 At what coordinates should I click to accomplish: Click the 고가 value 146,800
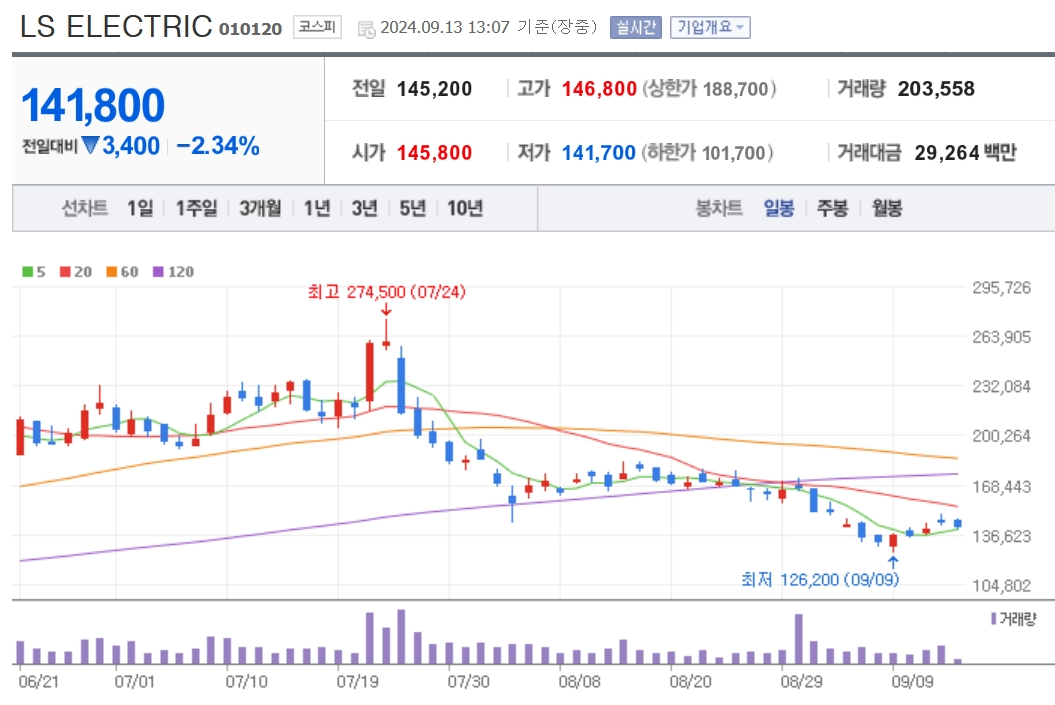pos(599,89)
